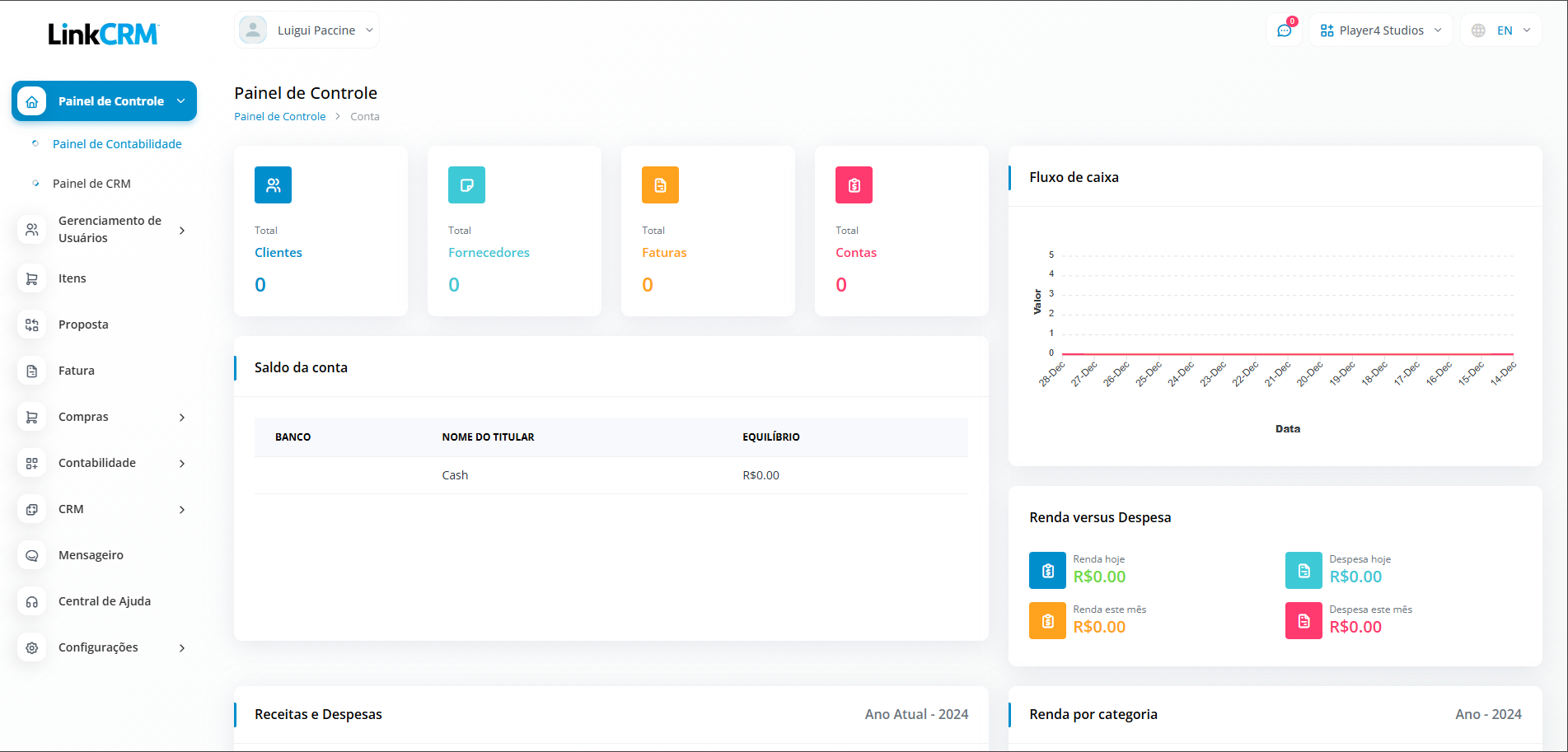Click the blue Renda hoje icon
The image size is (1568, 752).
(x=1047, y=570)
